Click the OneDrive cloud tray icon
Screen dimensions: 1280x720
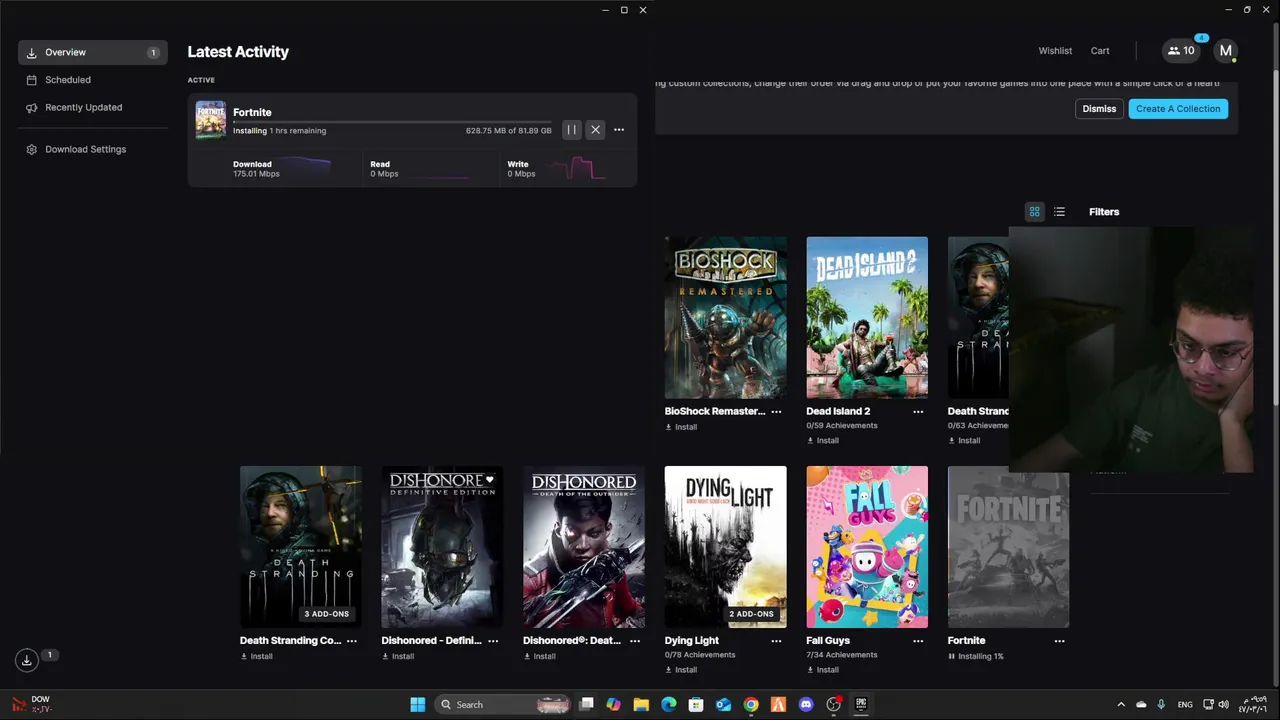coord(1141,705)
